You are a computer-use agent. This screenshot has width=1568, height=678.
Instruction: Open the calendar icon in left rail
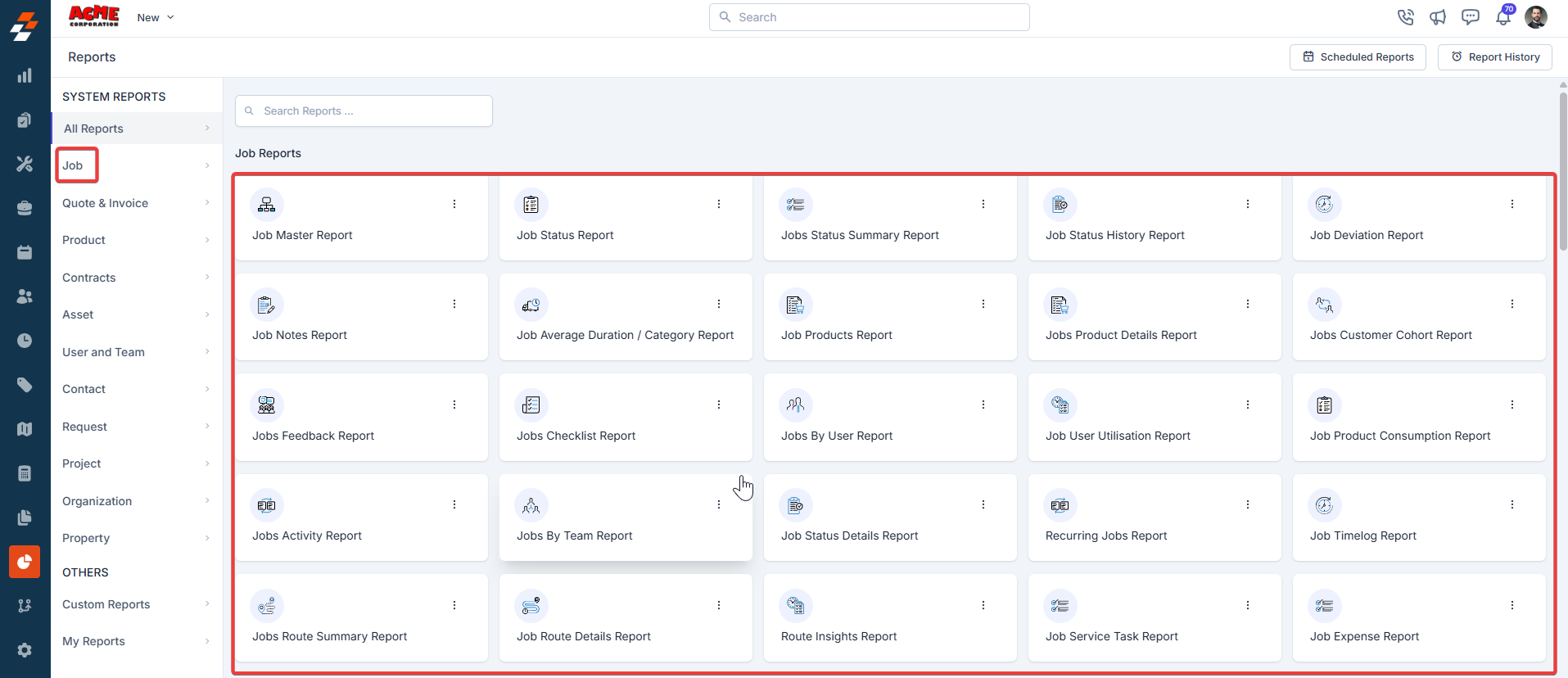[x=25, y=252]
